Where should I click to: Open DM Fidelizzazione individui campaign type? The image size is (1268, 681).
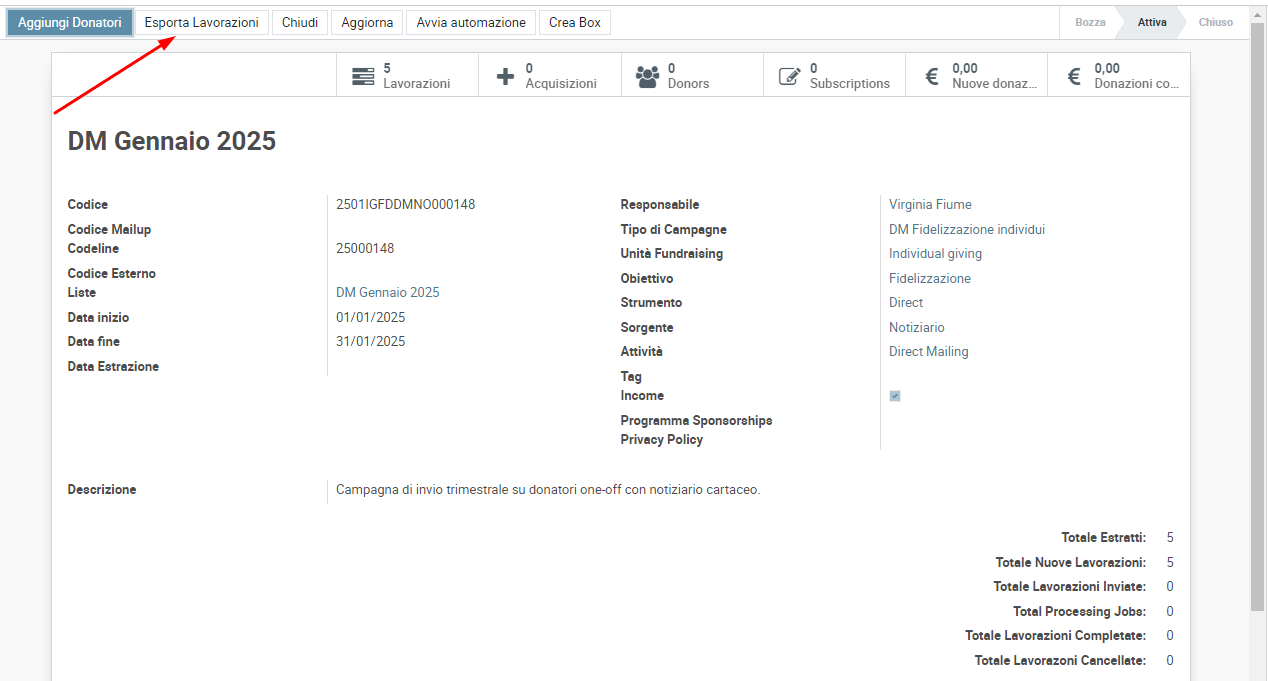966,230
